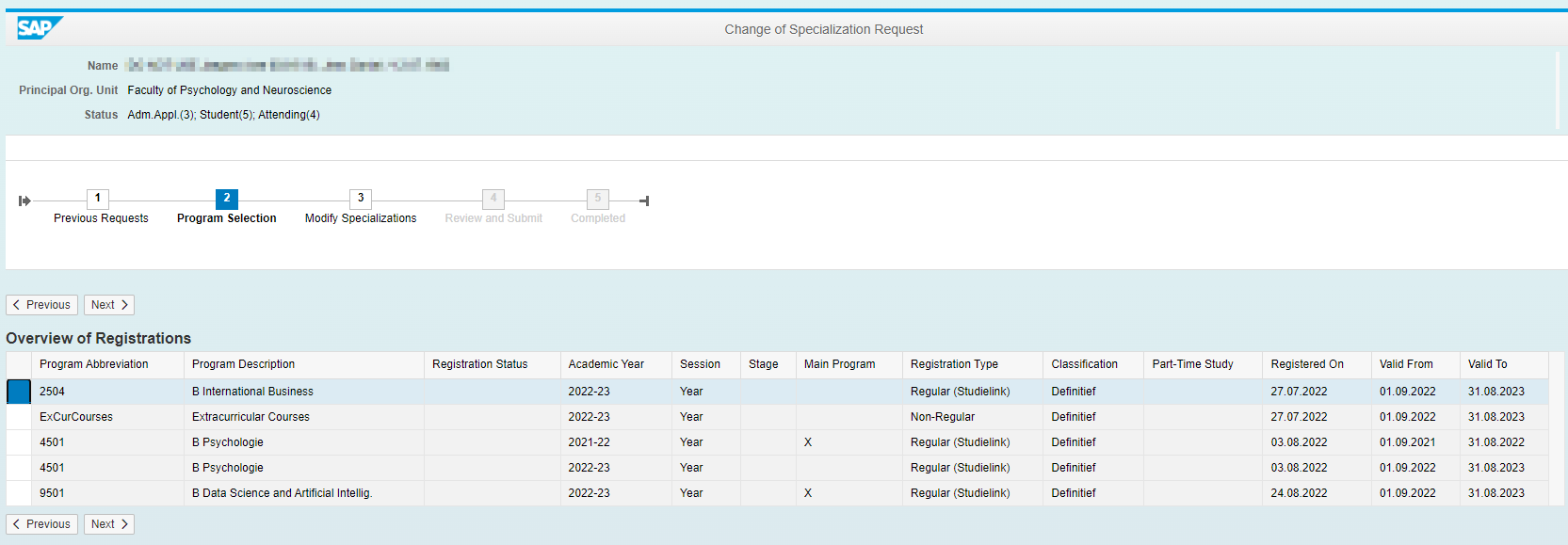The height and width of the screenshot is (545, 1568).
Task: Click the Overview of Registrations heading
Action: (x=99, y=338)
